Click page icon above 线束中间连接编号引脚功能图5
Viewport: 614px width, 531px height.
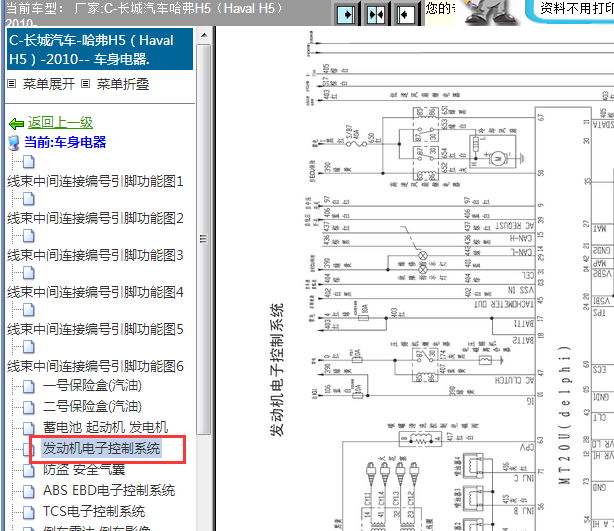tap(29, 310)
